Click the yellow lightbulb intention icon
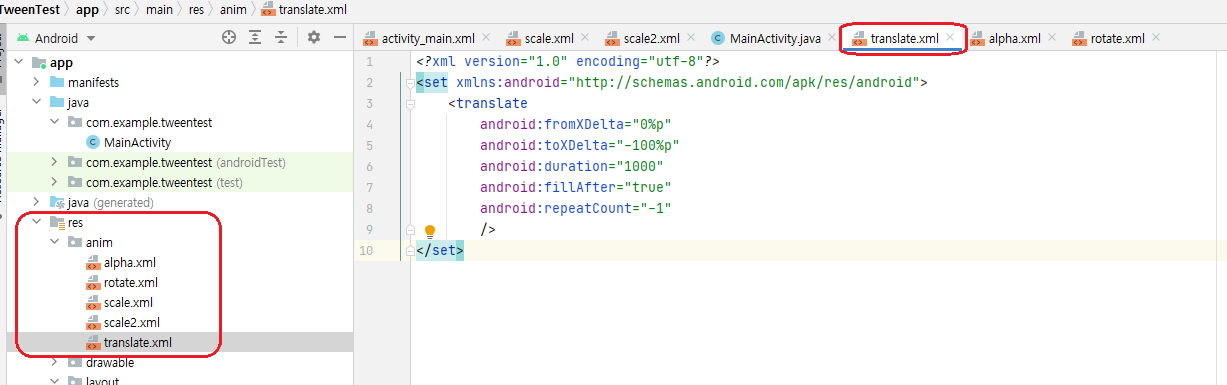Screen dimensions: 1227x385 430,230
